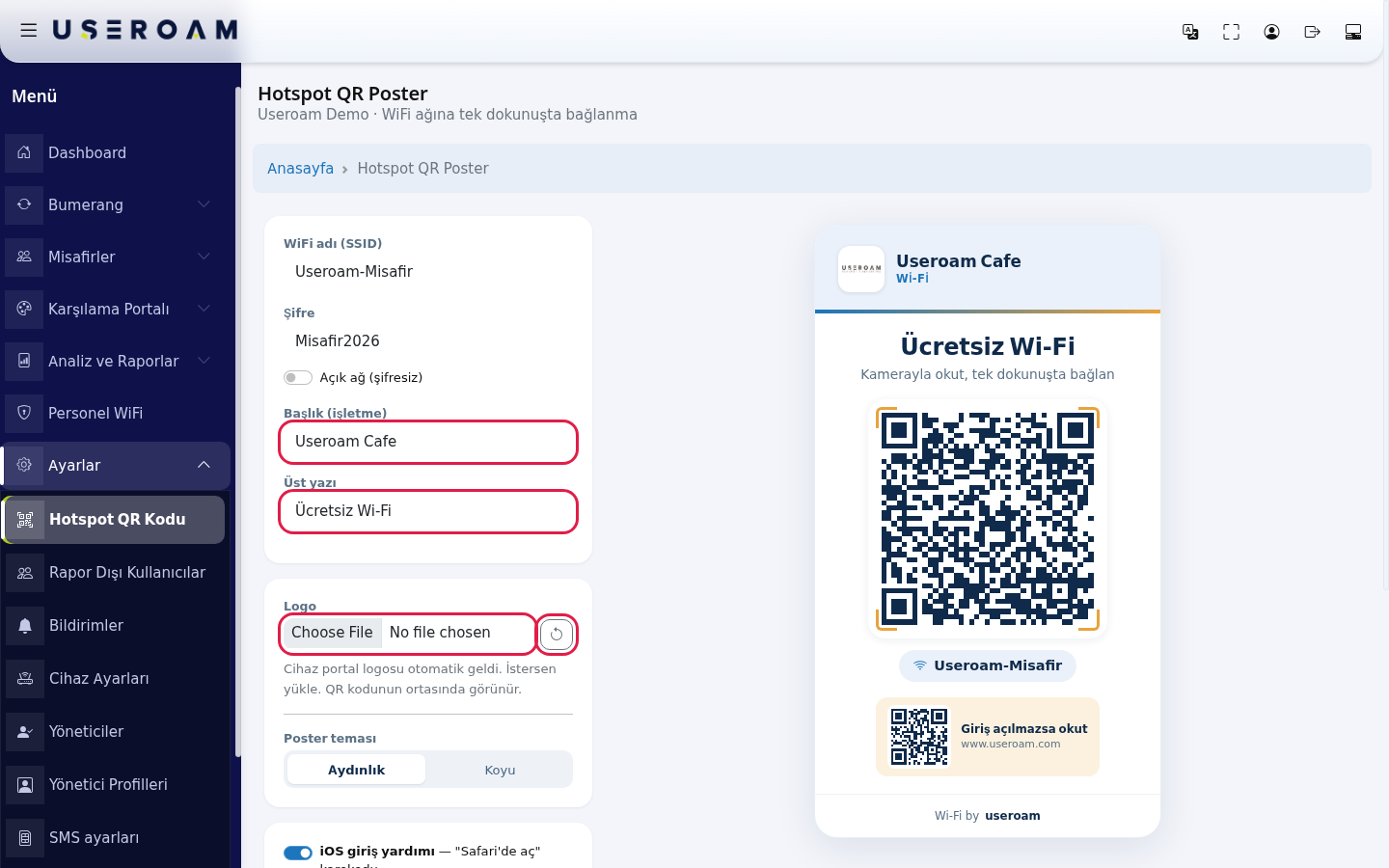Viewport: 1389px width, 868px height.
Task: Focus the Başlık (işletme) input
Action: (x=428, y=442)
